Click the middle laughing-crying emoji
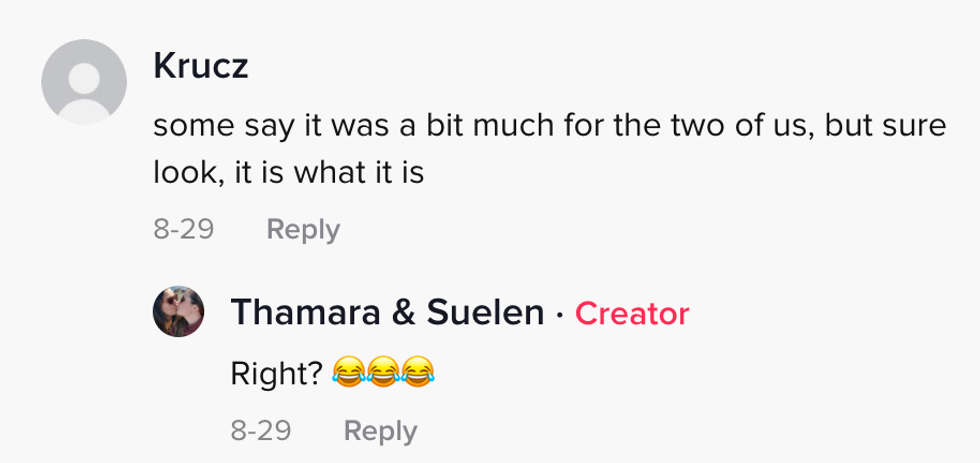 click(385, 374)
